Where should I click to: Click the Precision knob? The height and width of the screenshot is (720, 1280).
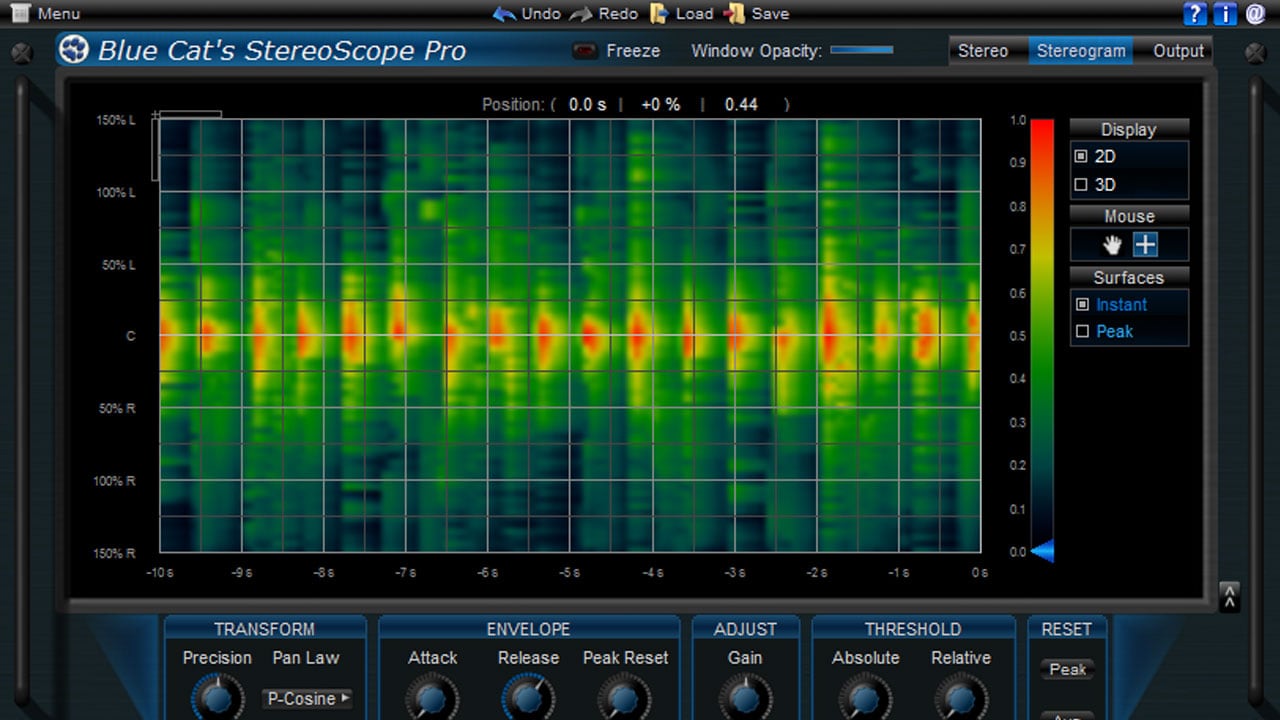click(x=217, y=697)
